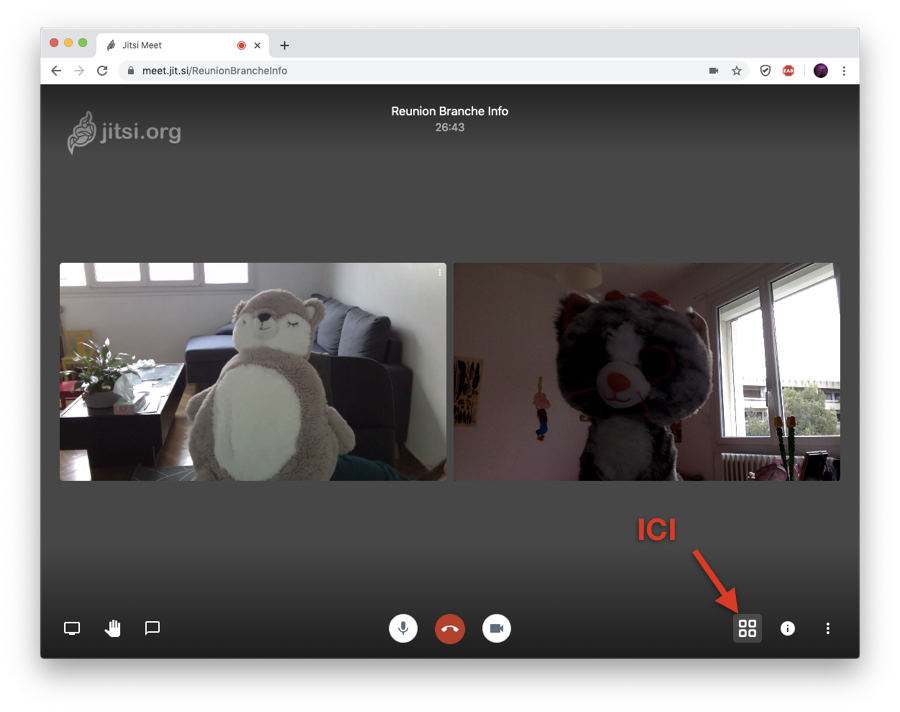The height and width of the screenshot is (712, 900).
Task: Click the share screen monitor icon
Action: point(72,628)
